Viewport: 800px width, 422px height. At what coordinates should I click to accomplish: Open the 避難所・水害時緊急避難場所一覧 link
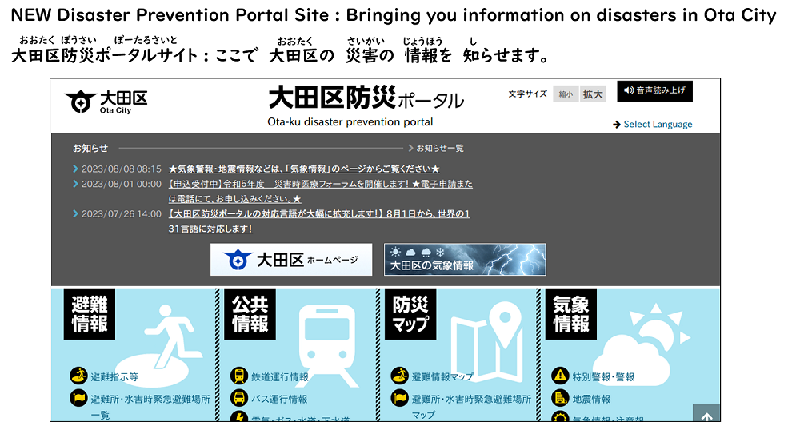point(151,407)
